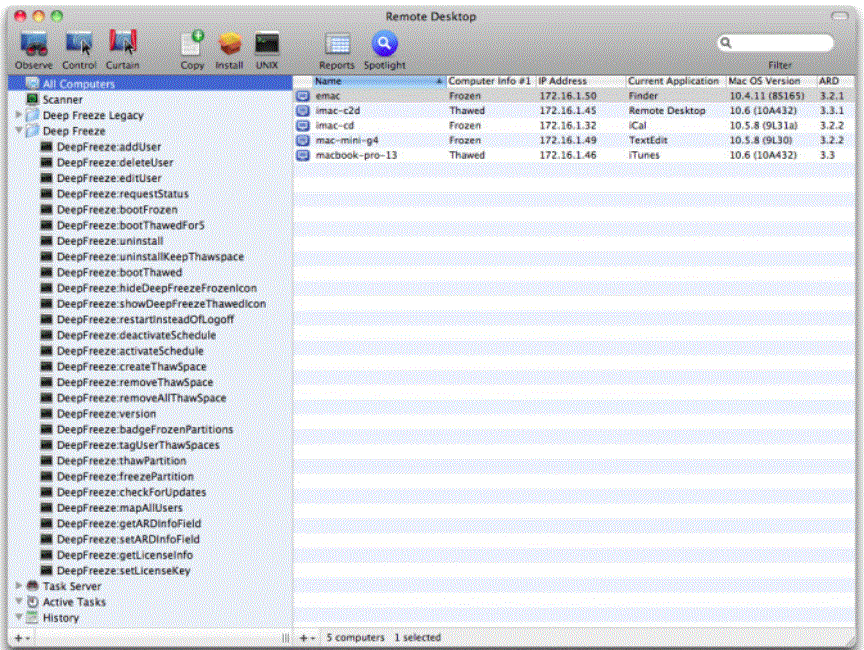Image resolution: width=864 pixels, height=650 pixels.
Task: Select the DeepFreeze:editUser task
Action: [109, 178]
